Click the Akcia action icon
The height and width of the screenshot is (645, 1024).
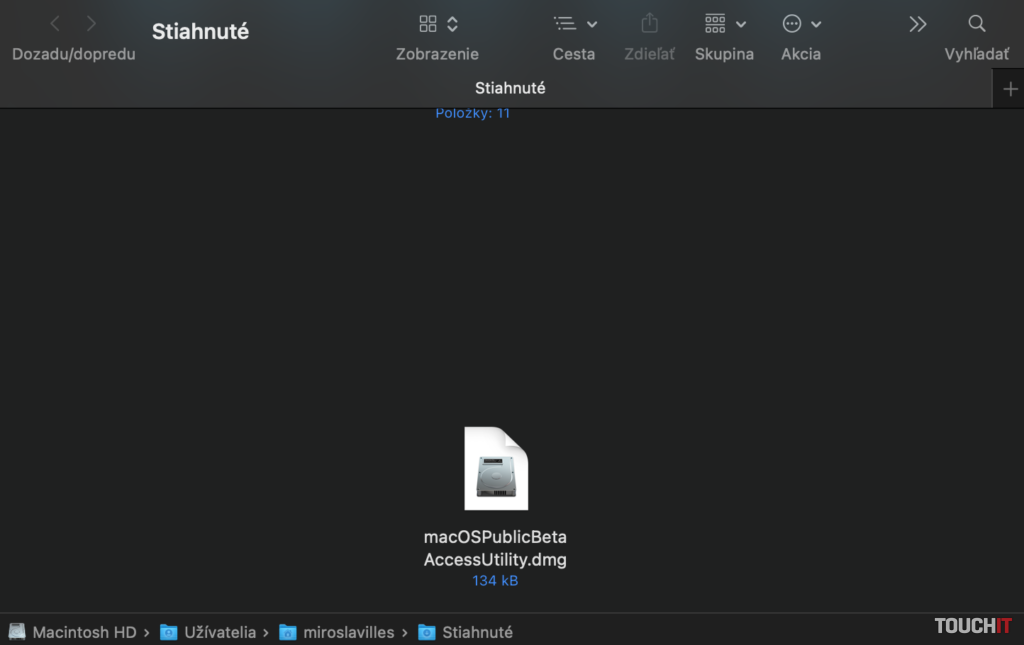click(793, 22)
